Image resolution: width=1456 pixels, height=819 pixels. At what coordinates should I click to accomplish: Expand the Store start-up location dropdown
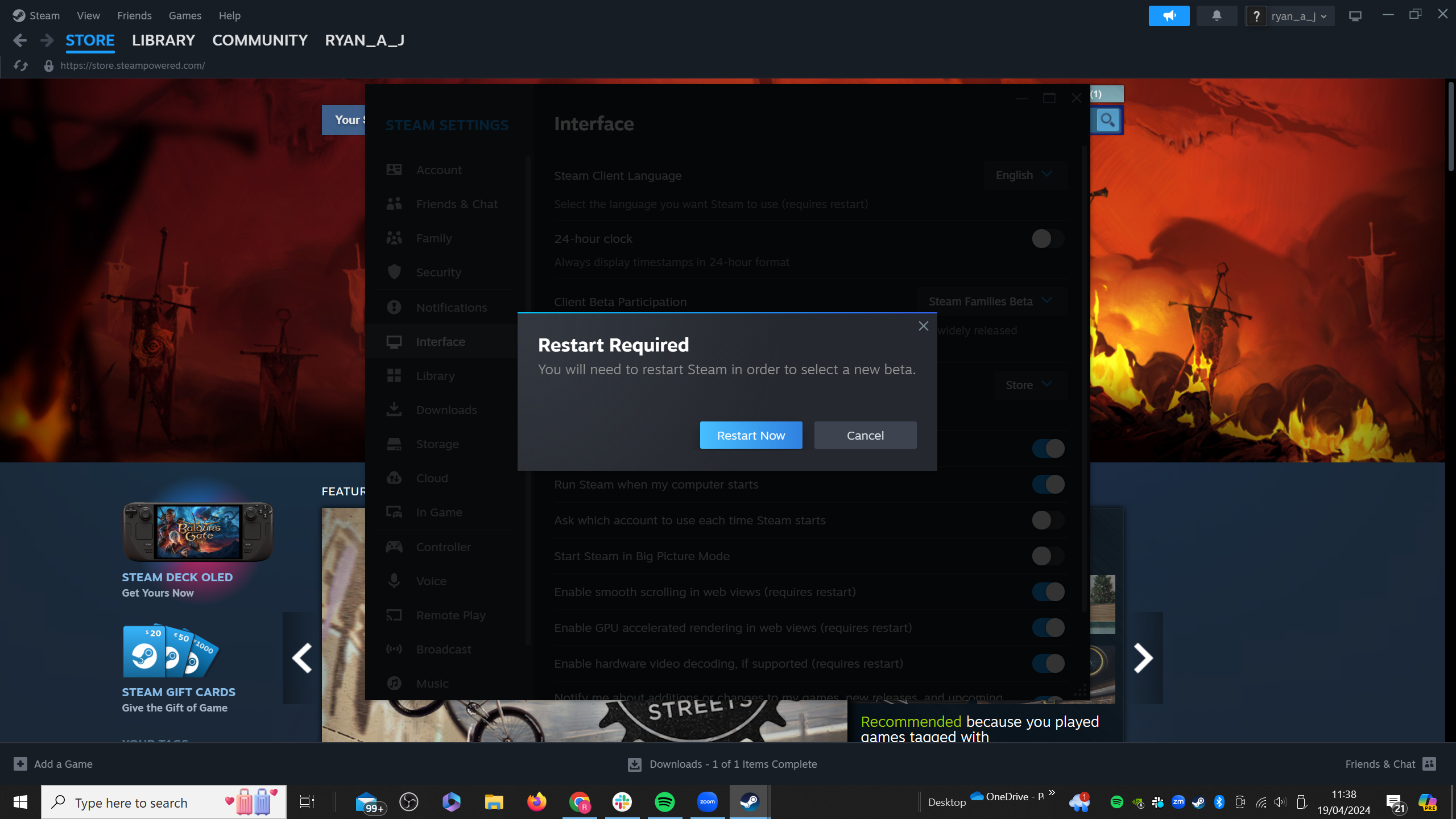coord(1030,385)
